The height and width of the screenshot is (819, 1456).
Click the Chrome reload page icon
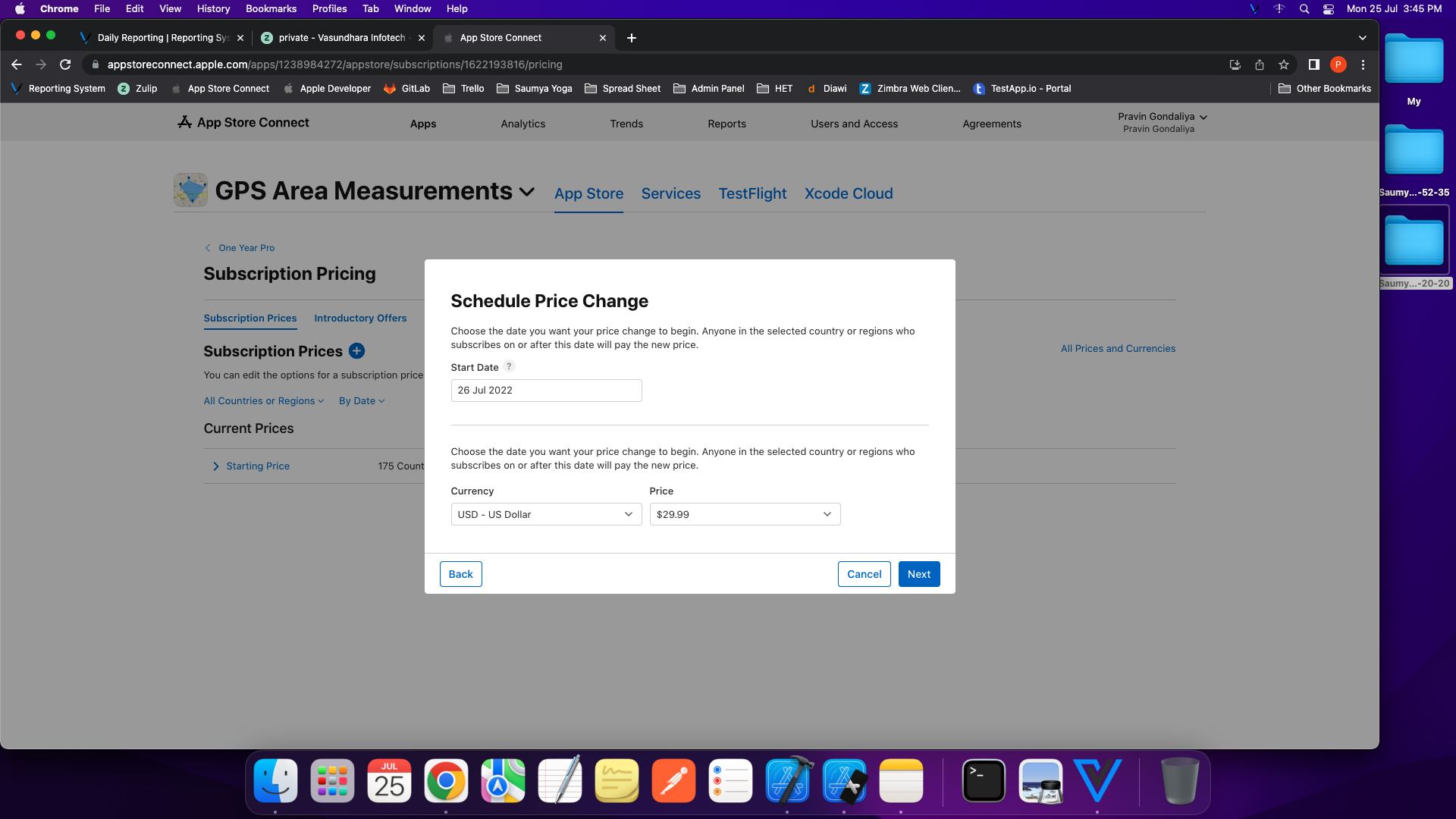pos(65,64)
